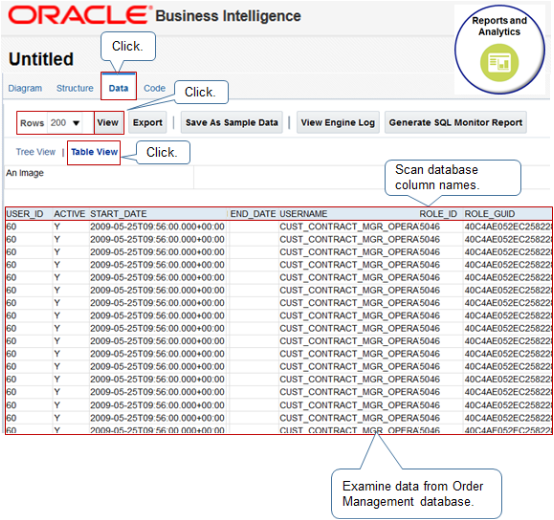Switch to the Structure tab
Viewport: 554px width, 520px height.
(75, 88)
